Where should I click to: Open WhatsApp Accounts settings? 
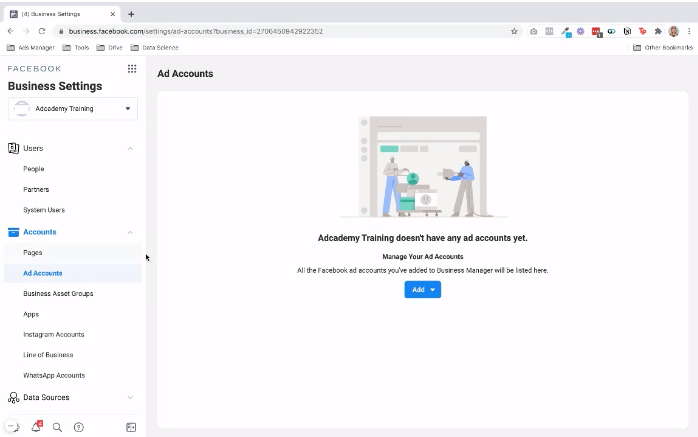click(54, 375)
